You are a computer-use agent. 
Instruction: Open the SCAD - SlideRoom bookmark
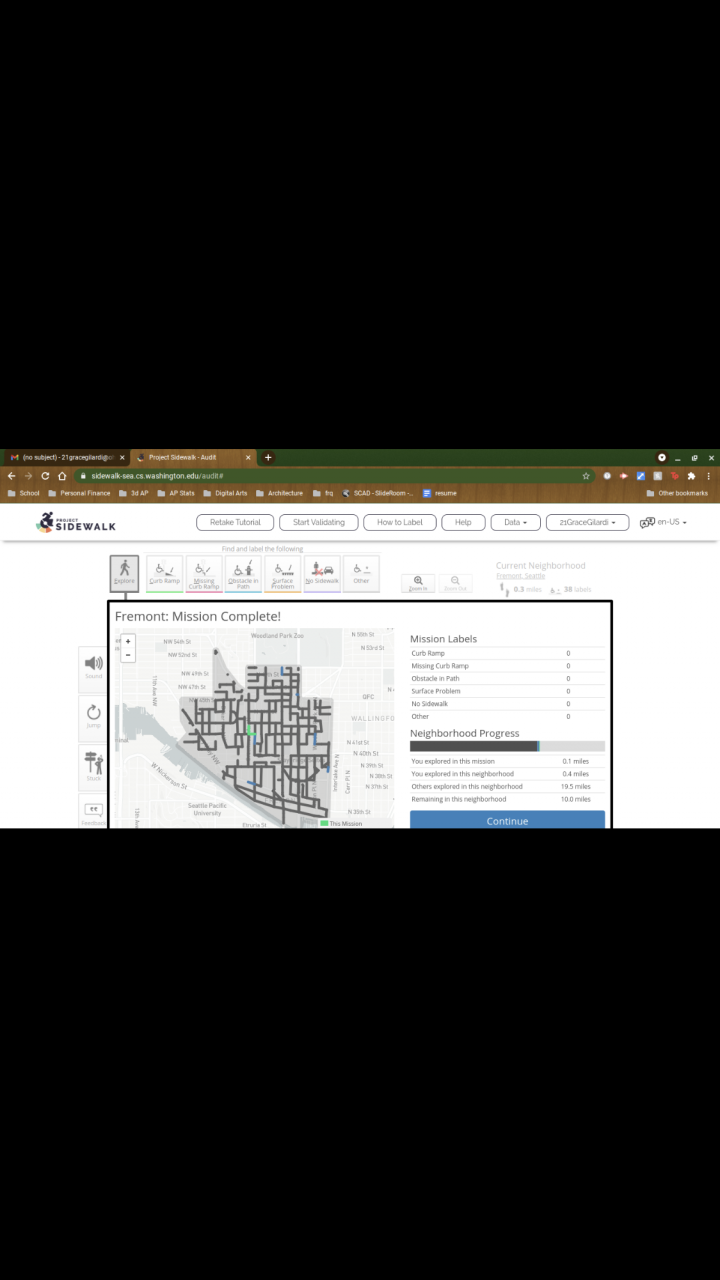pos(377,493)
